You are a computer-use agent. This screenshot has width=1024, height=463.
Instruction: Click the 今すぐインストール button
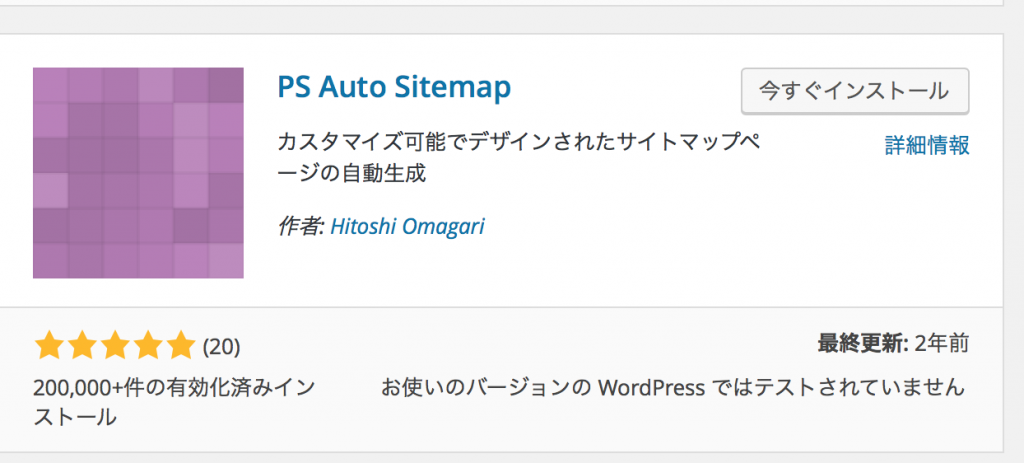[x=854, y=91]
